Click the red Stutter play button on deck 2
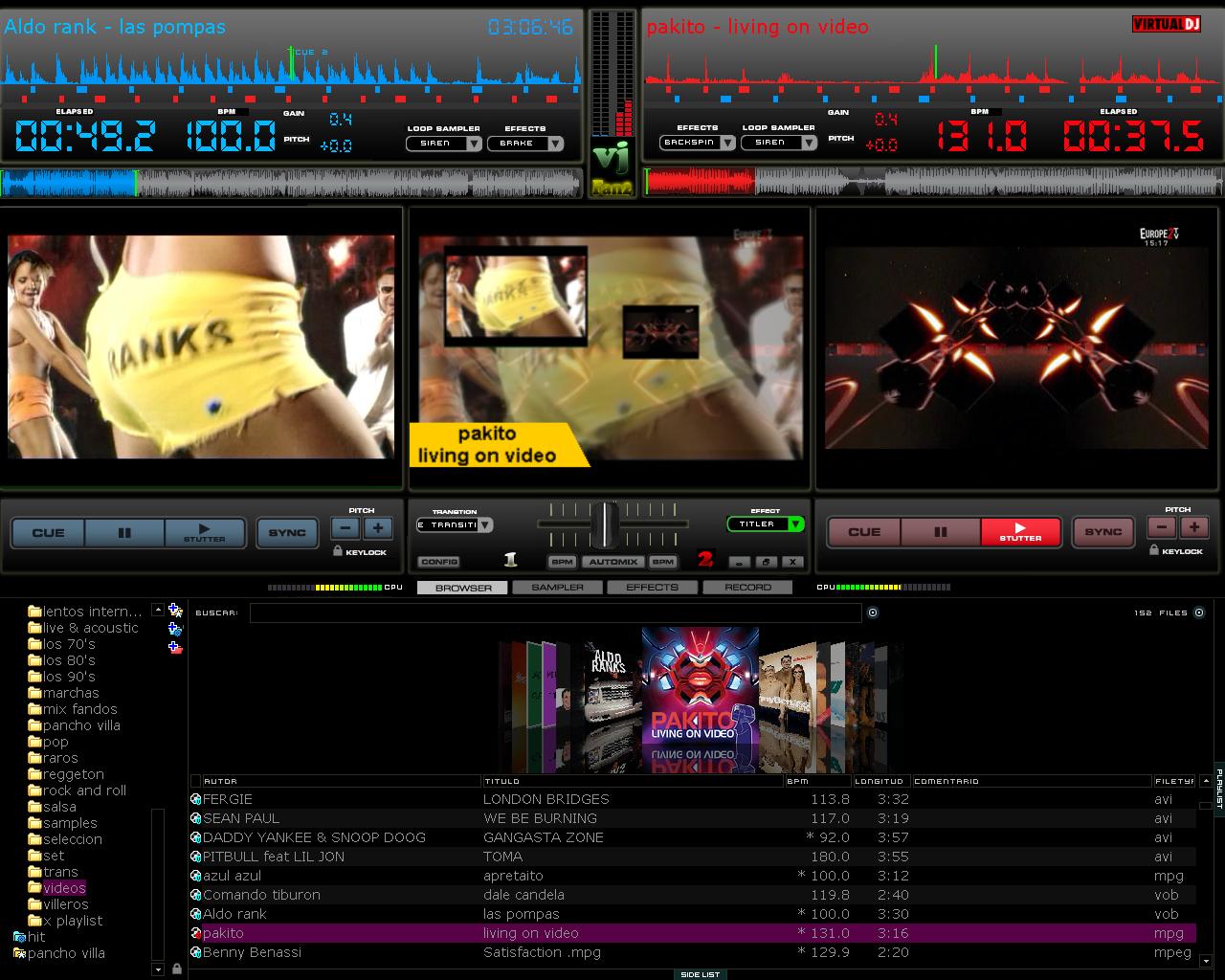This screenshot has width=1225, height=980. [x=1021, y=532]
